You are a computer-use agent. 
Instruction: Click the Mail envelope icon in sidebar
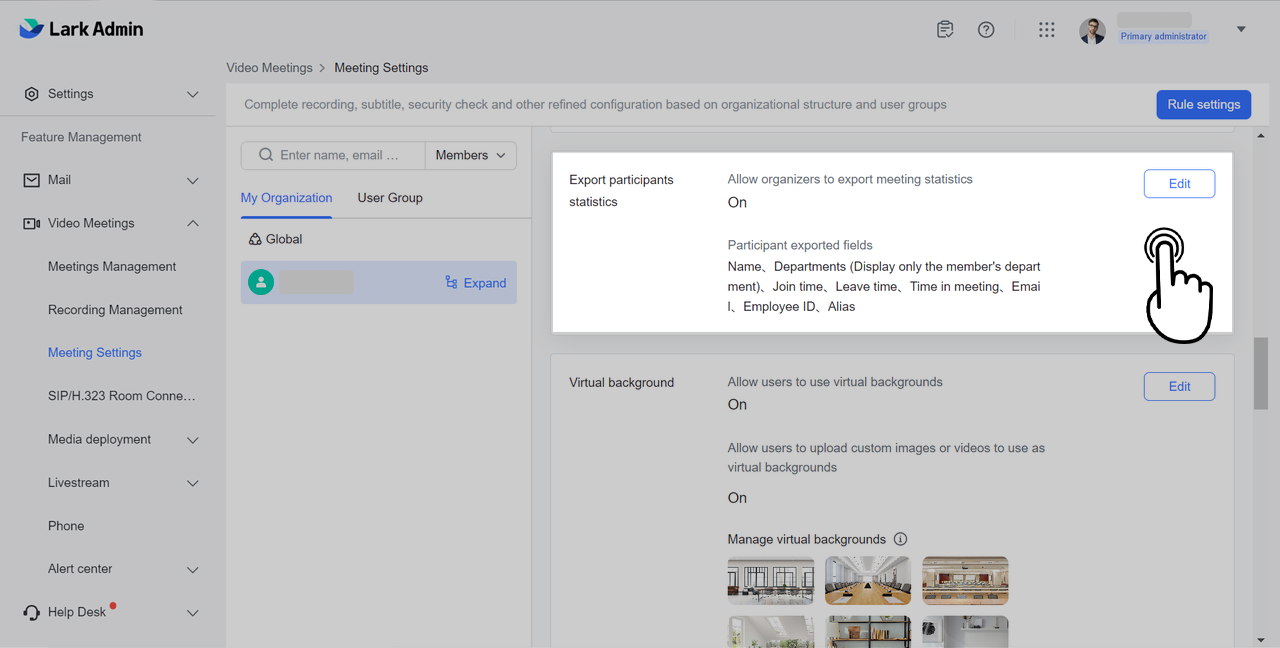coord(32,180)
